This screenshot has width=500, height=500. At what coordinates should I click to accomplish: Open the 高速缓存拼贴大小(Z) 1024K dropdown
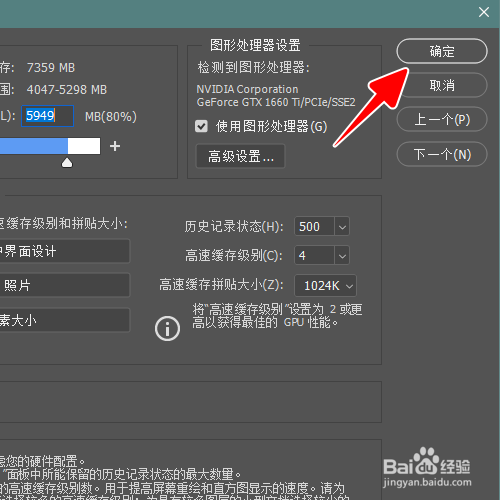325,286
